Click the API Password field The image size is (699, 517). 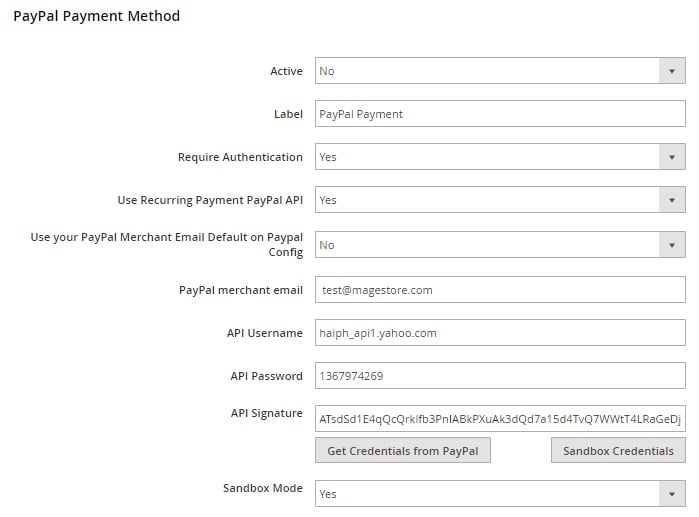coord(500,376)
